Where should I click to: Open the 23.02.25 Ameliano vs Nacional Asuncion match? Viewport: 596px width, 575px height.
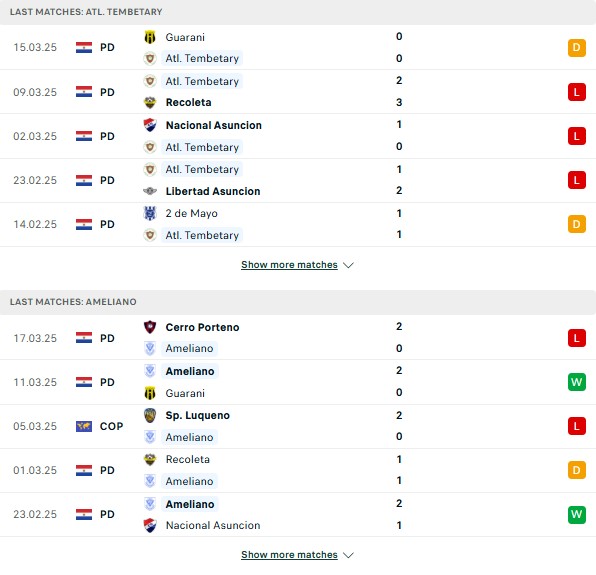(298, 515)
